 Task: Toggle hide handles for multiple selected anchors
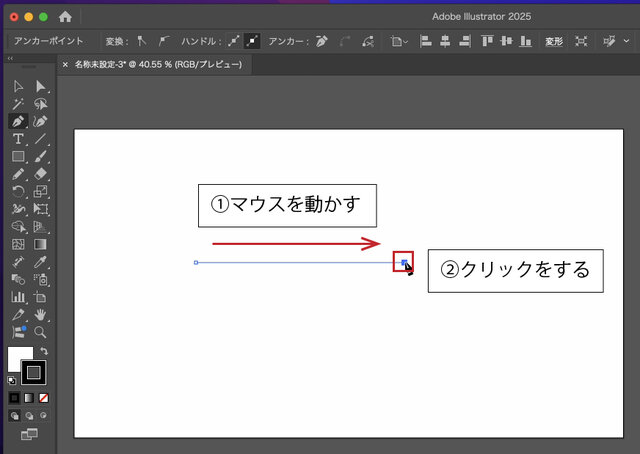252,41
